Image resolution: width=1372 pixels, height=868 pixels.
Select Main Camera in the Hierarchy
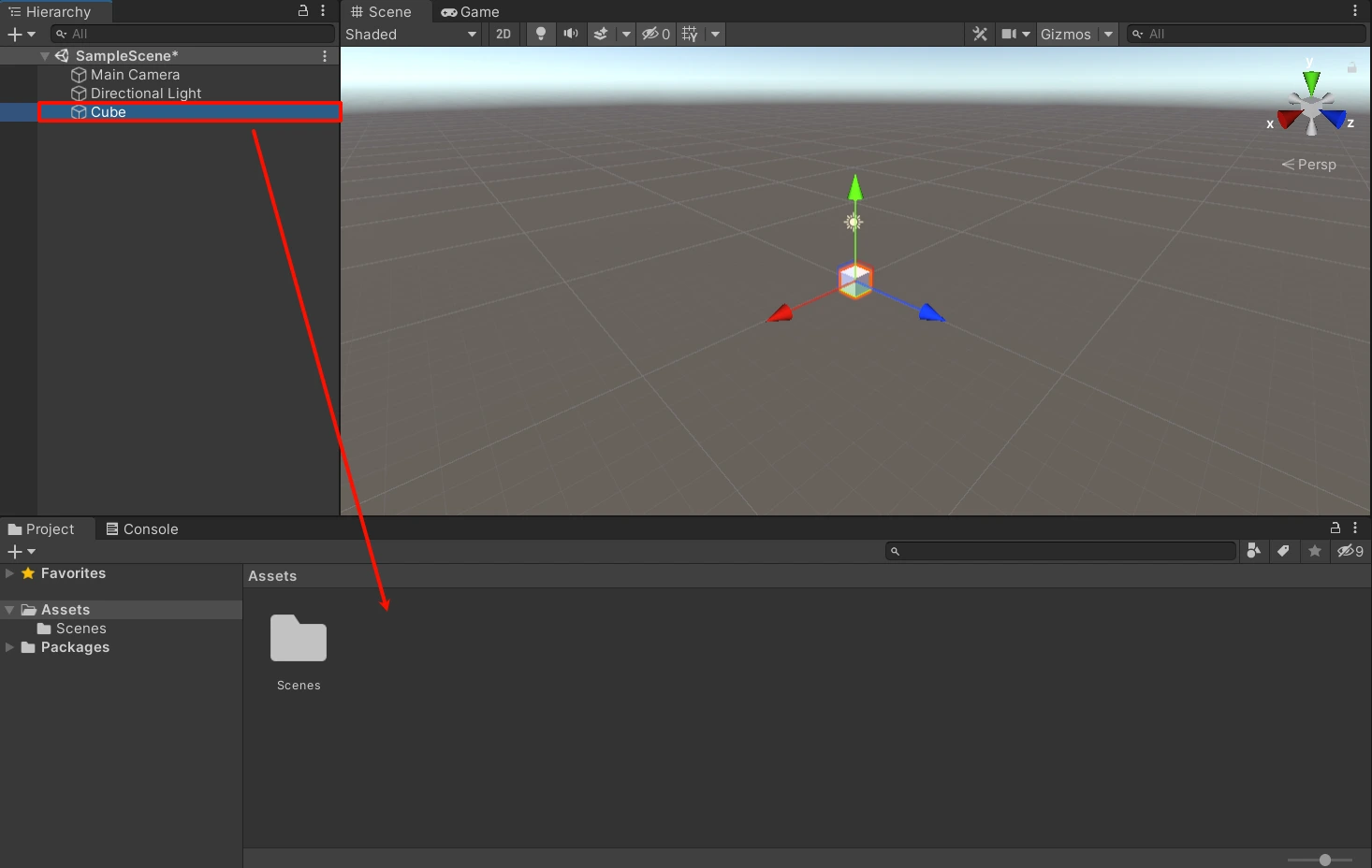pyautogui.click(x=135, y=75)
